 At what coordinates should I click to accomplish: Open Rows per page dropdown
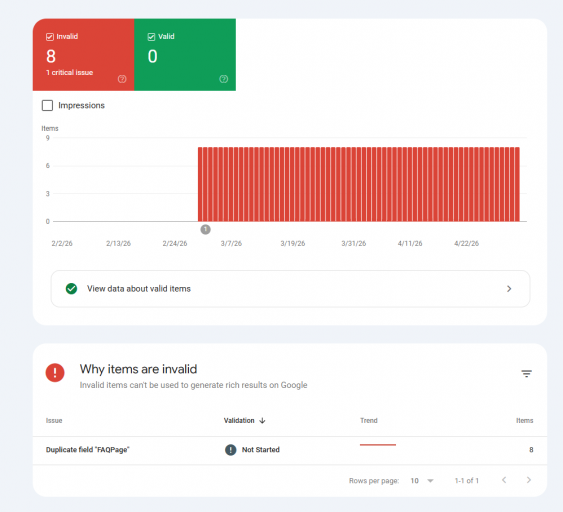pos(422,481)
